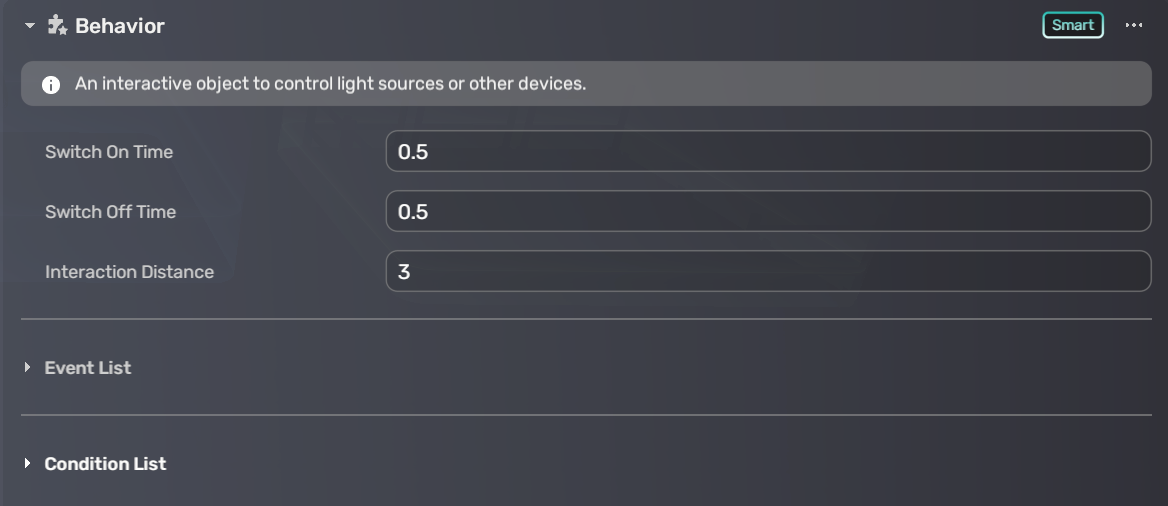Viewport: 1168px width, 506px height.
Task: Click the divider line above Condition List
Action: click(586, 415)
